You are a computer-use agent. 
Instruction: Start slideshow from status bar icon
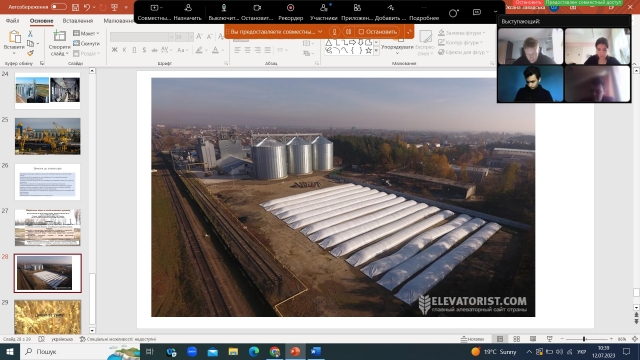click(550, 339)
